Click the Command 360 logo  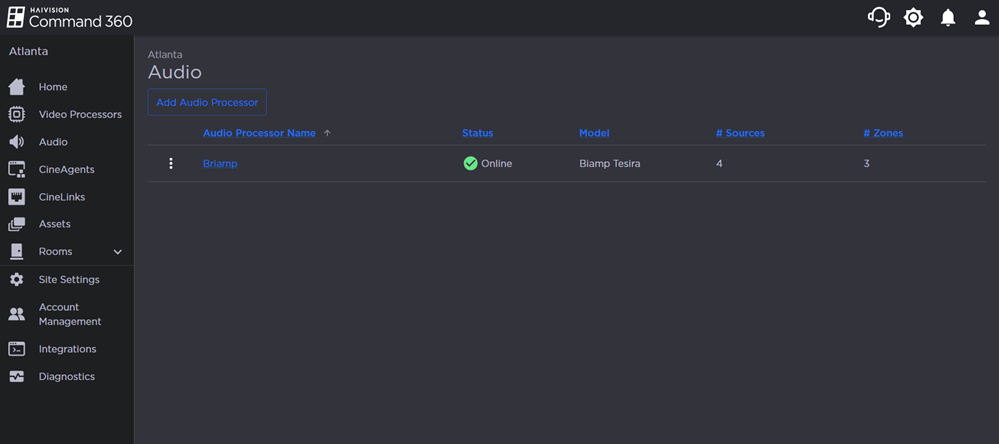point(70,18)
